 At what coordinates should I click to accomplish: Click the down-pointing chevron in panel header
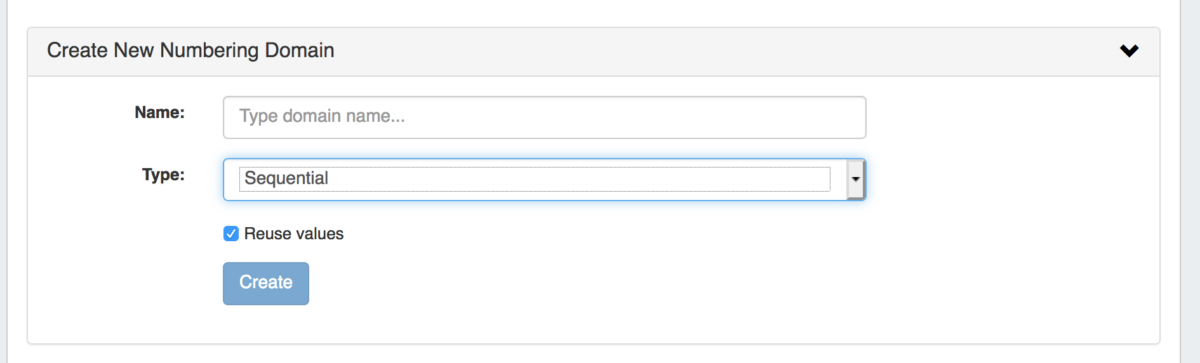[x=1129, y=51]
